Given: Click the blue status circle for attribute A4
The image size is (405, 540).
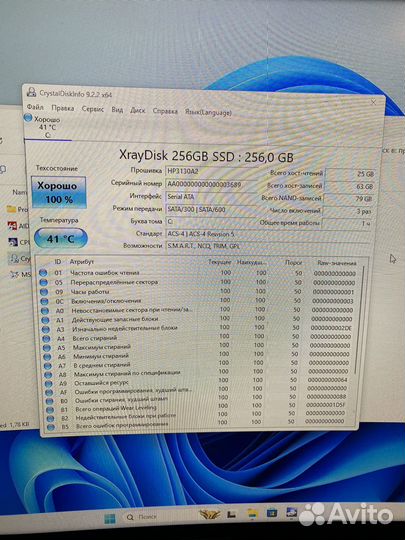Looking at the screenshot, I should [x=46, y=339].
